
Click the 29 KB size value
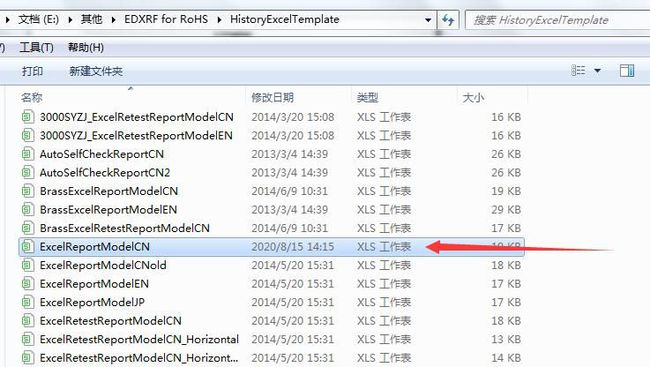[506, 210]
